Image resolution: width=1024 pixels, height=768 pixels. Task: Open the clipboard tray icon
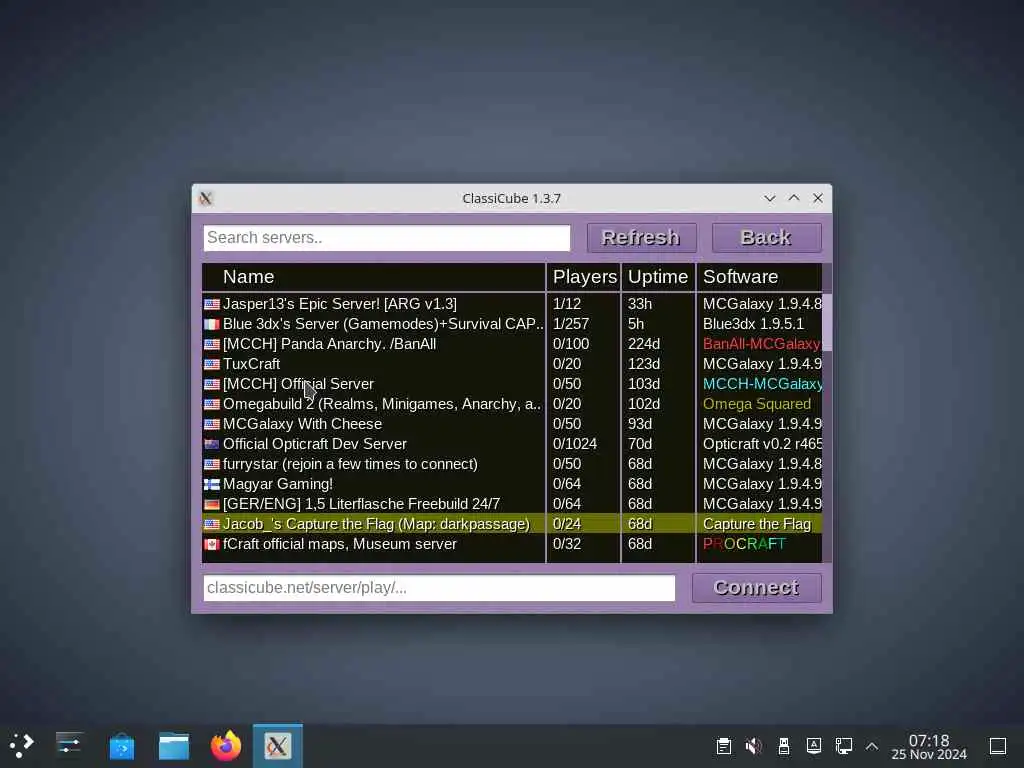[724, 746]
